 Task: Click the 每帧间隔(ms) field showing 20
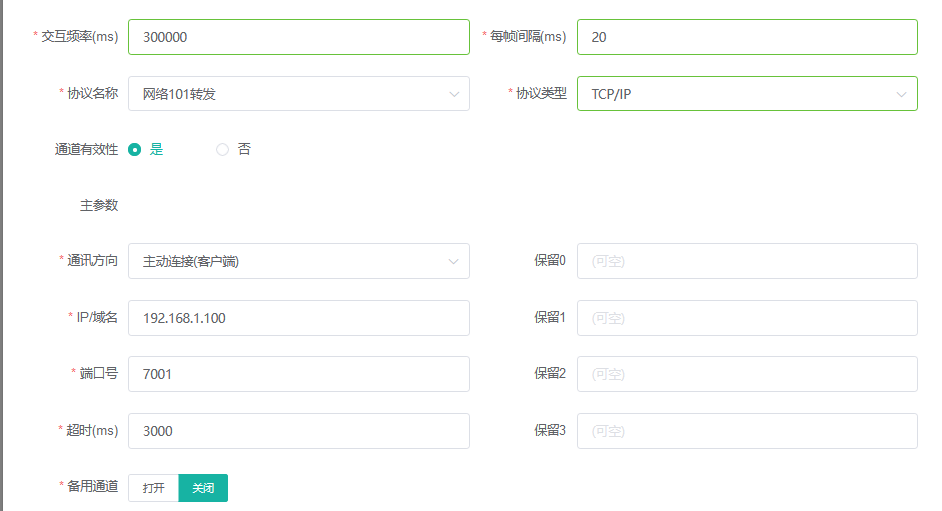pos(747,37)
